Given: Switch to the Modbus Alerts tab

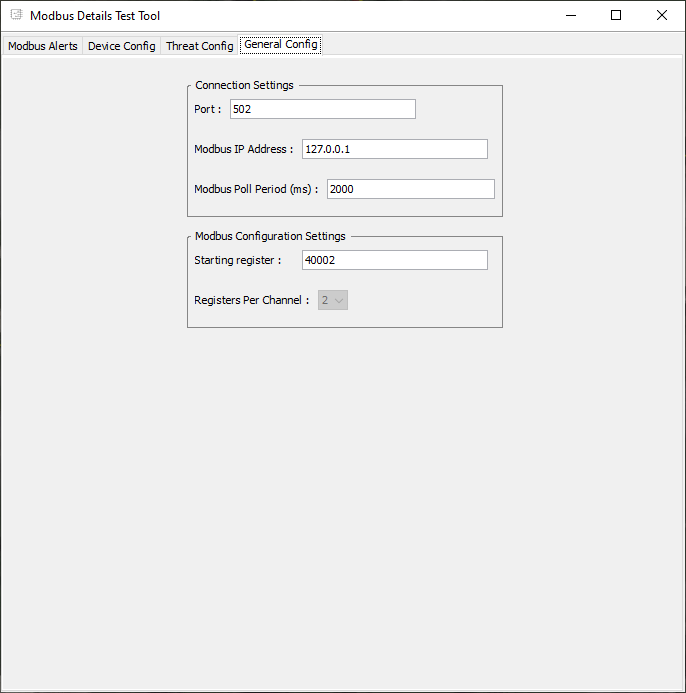Looking at the screenshot, I should click(43, 46).
